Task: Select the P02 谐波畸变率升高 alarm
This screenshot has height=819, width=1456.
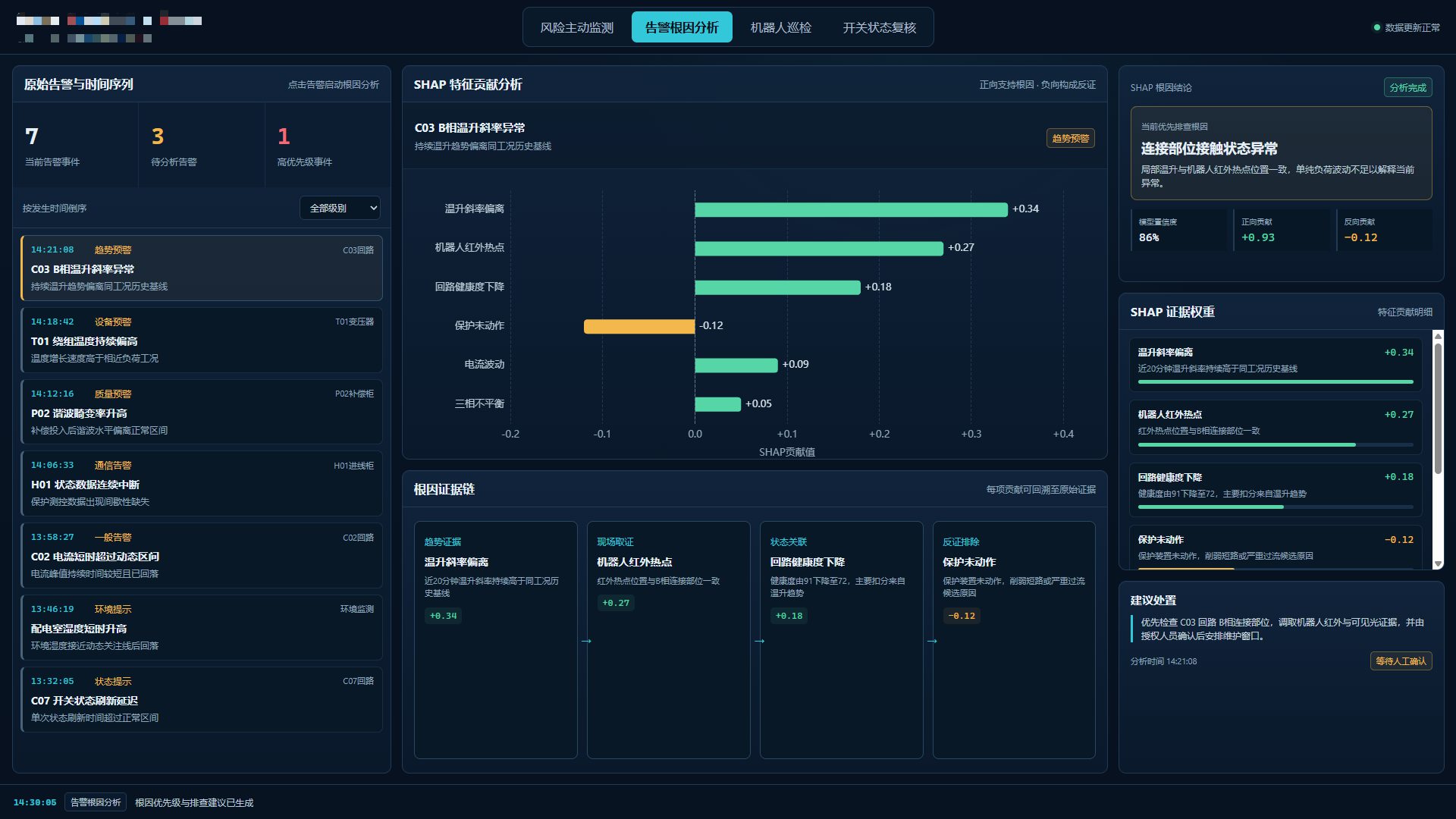Action: [x=202, y=413]
